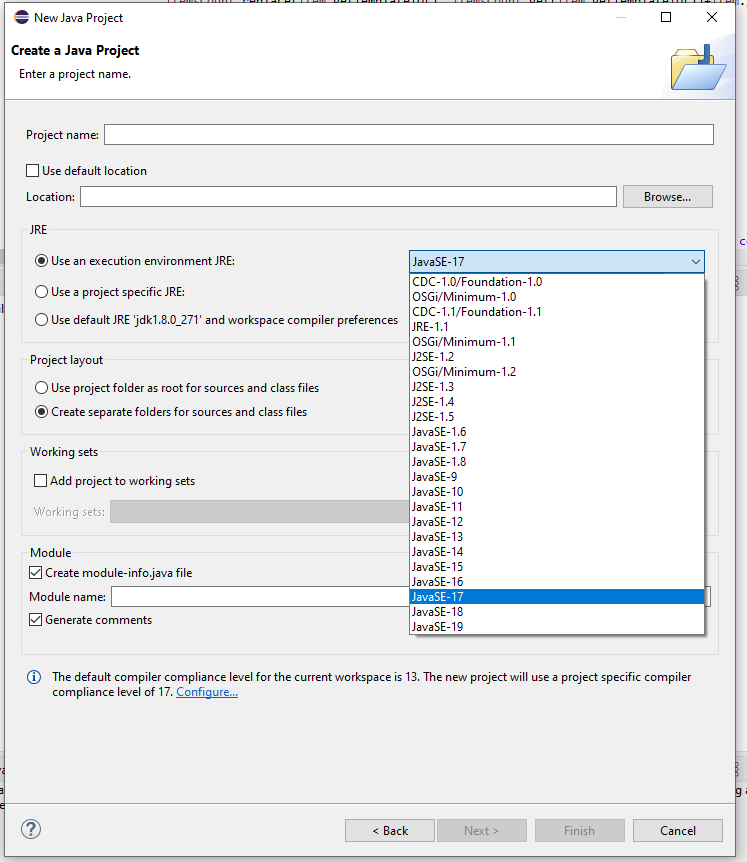Image resolution: width=747 pixels, height=862 pixels.
Task: Select JavaSE-11 from the list
Action: [438, 507]
